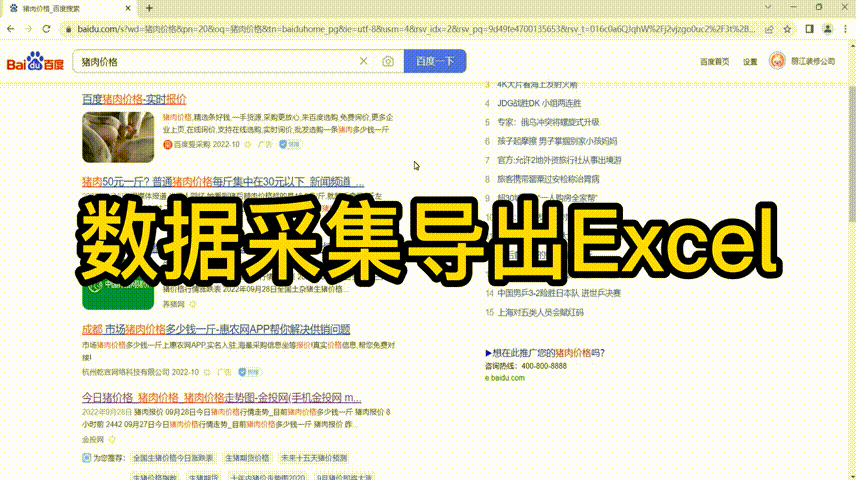Click the 保障 badge in first result
Viewport: 856px width, 480px height.
click(290, 144)
